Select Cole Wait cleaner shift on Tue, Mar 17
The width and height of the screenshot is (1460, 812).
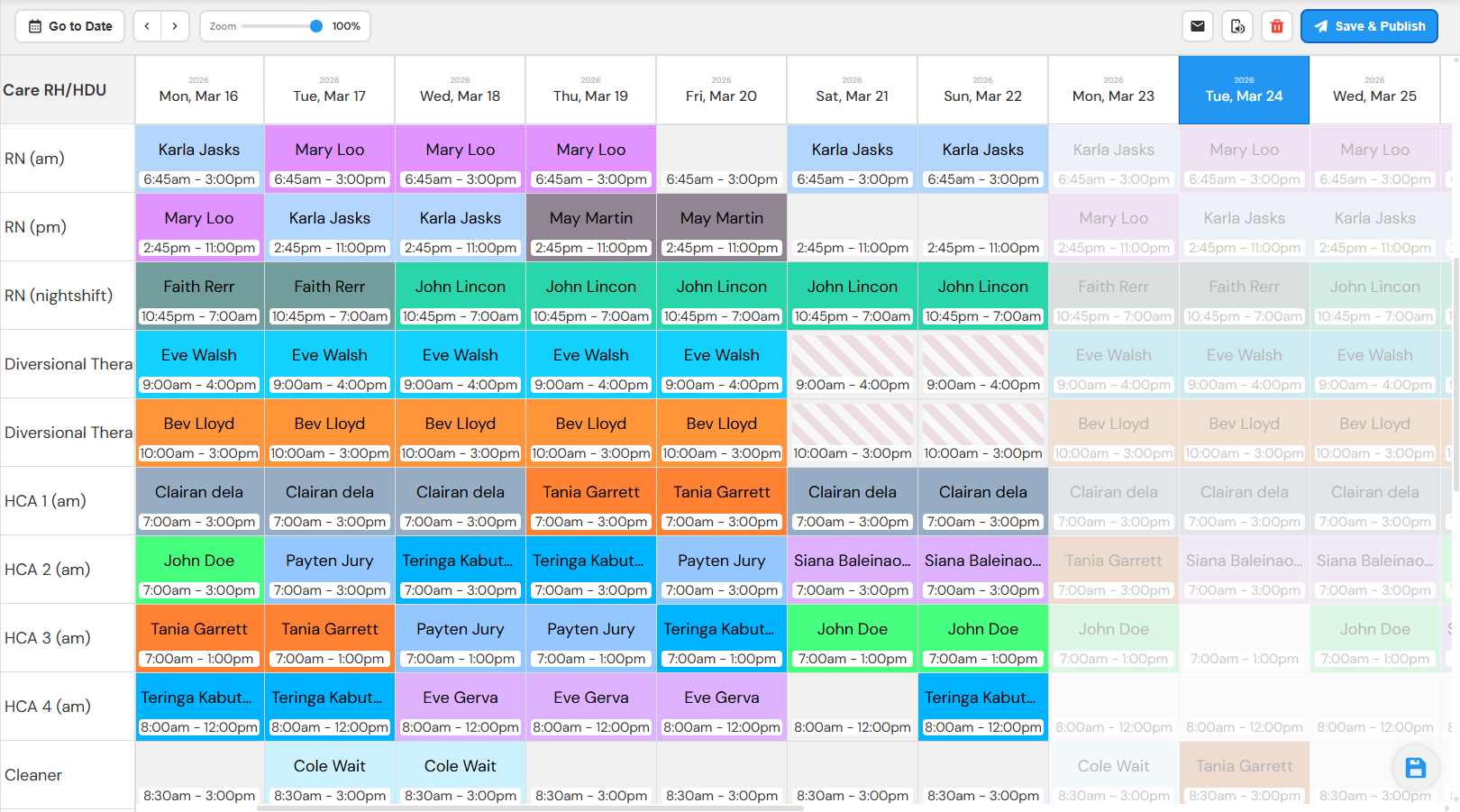tap(329, 775)
